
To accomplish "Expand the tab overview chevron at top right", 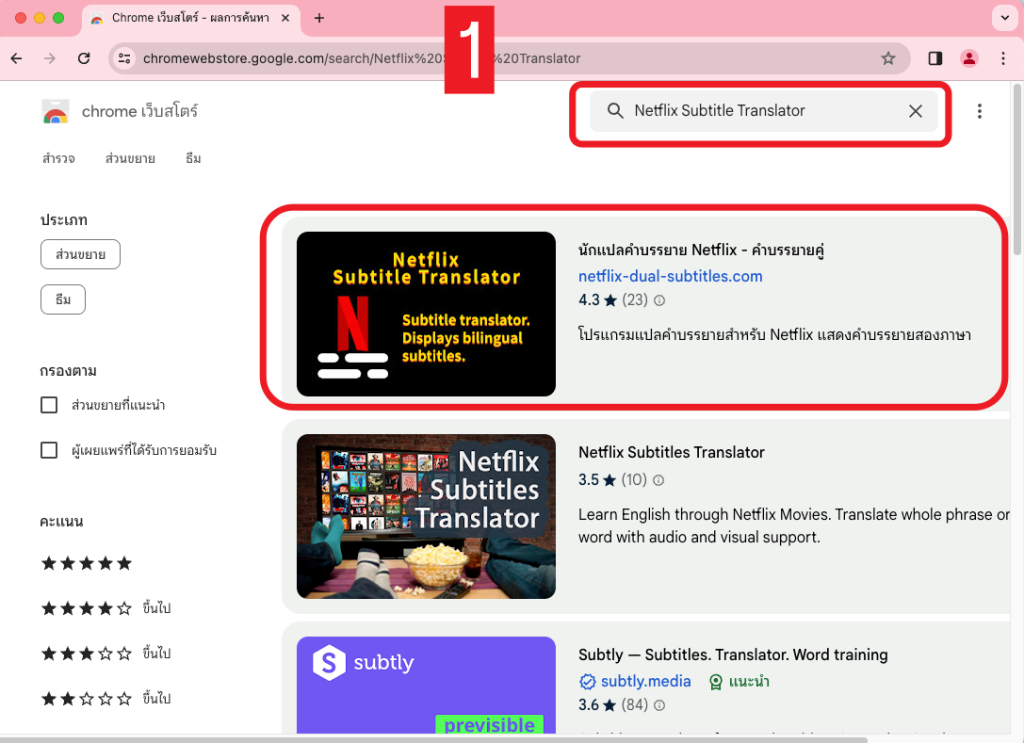I will point(1005,19).
